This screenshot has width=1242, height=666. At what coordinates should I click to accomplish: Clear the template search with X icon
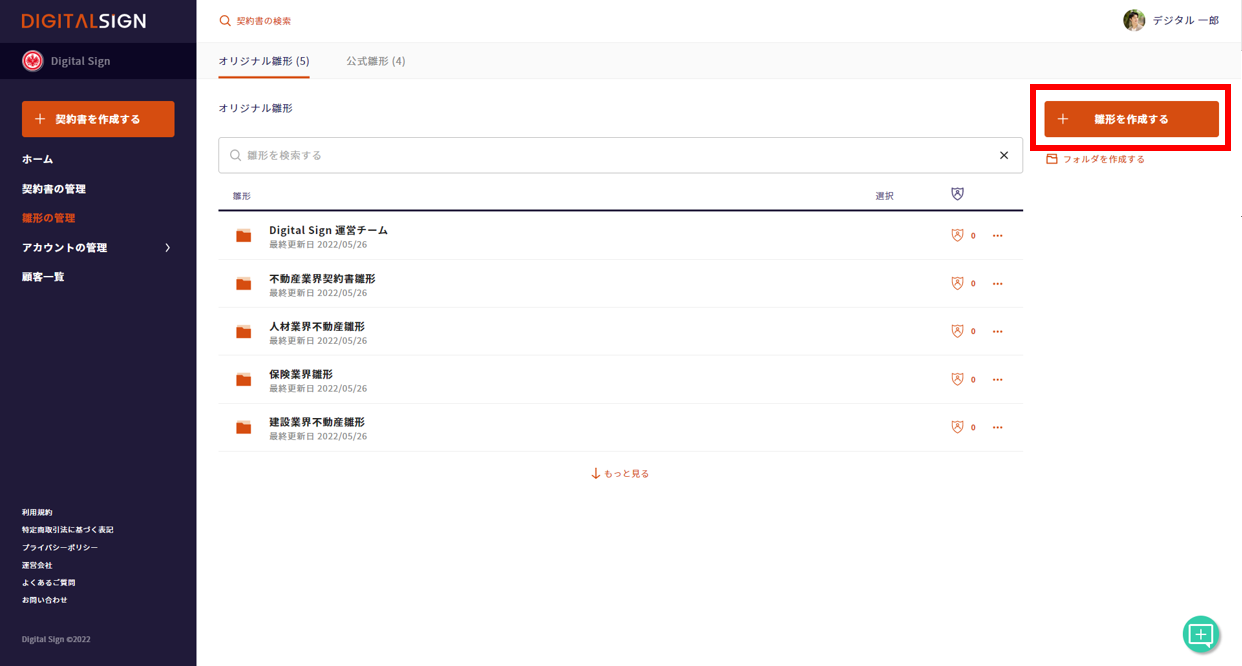(1004, 155)
